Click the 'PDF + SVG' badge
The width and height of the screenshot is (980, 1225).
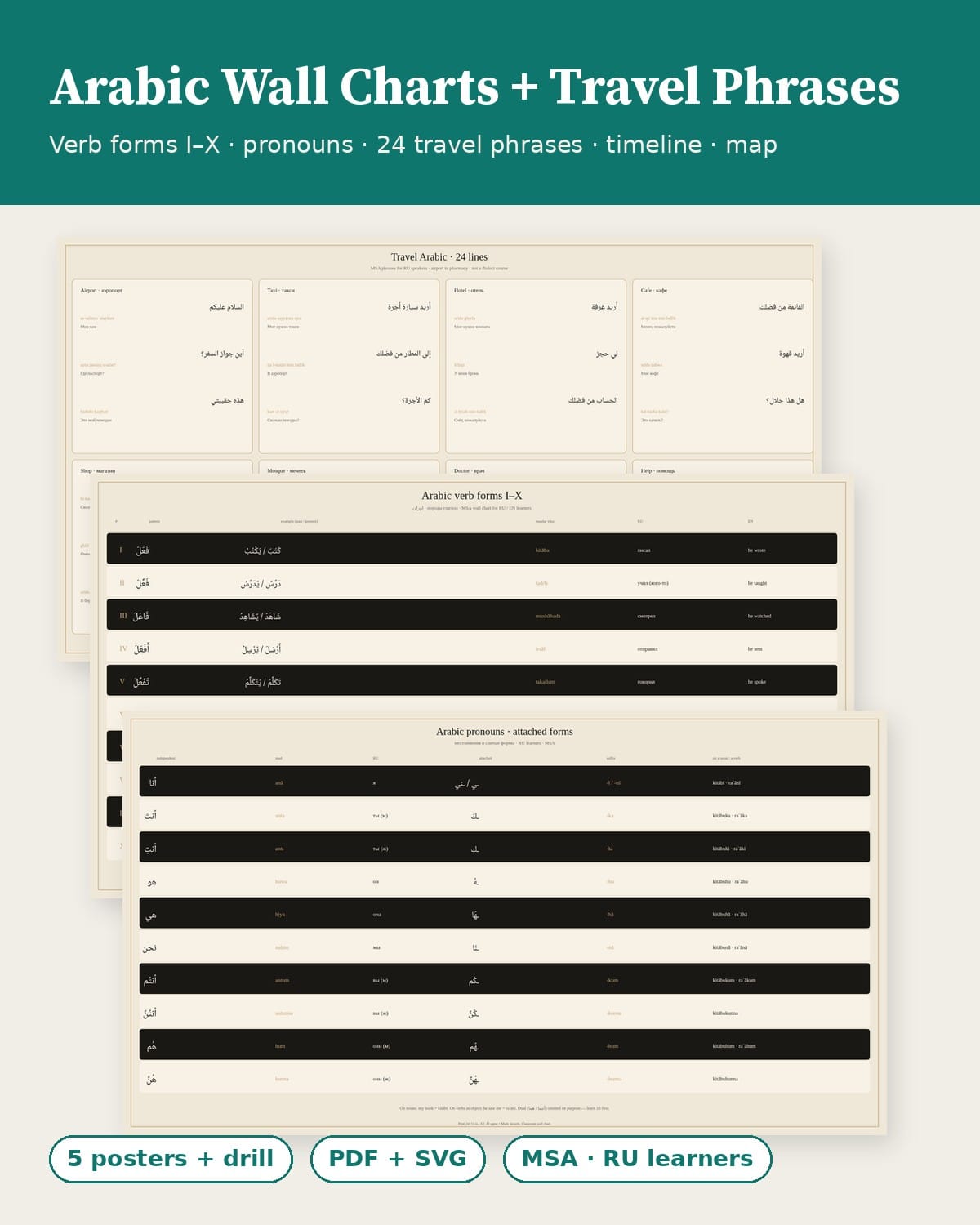coord(398,1158)
